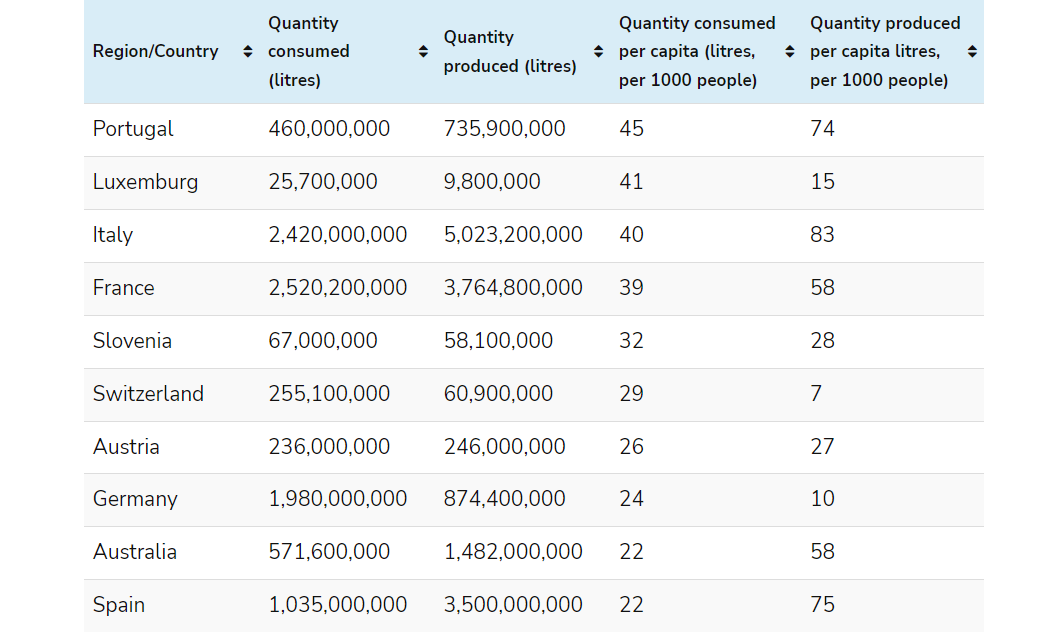This screenshot has height=637, width=1055.
Task: Click France's produced value 3,764,800,000
Action: coord(513,288)
